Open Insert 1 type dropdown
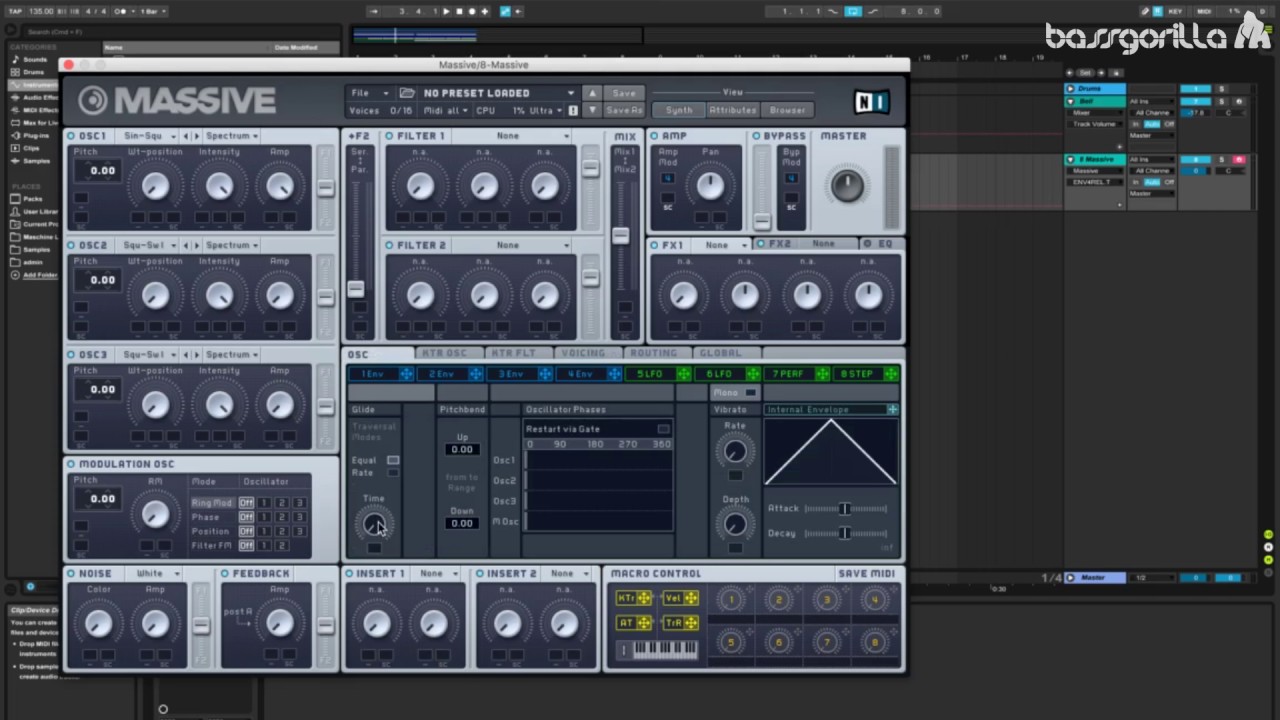 (438, 574)
